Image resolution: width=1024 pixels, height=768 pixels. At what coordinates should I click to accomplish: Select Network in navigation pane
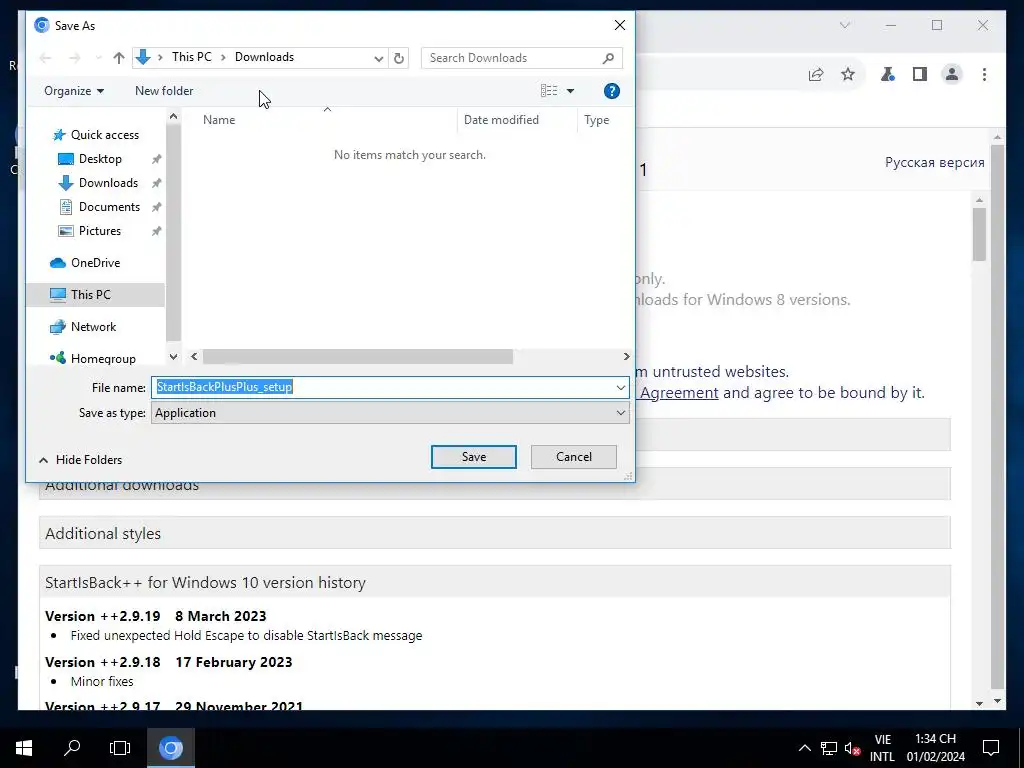coord(93,327)
